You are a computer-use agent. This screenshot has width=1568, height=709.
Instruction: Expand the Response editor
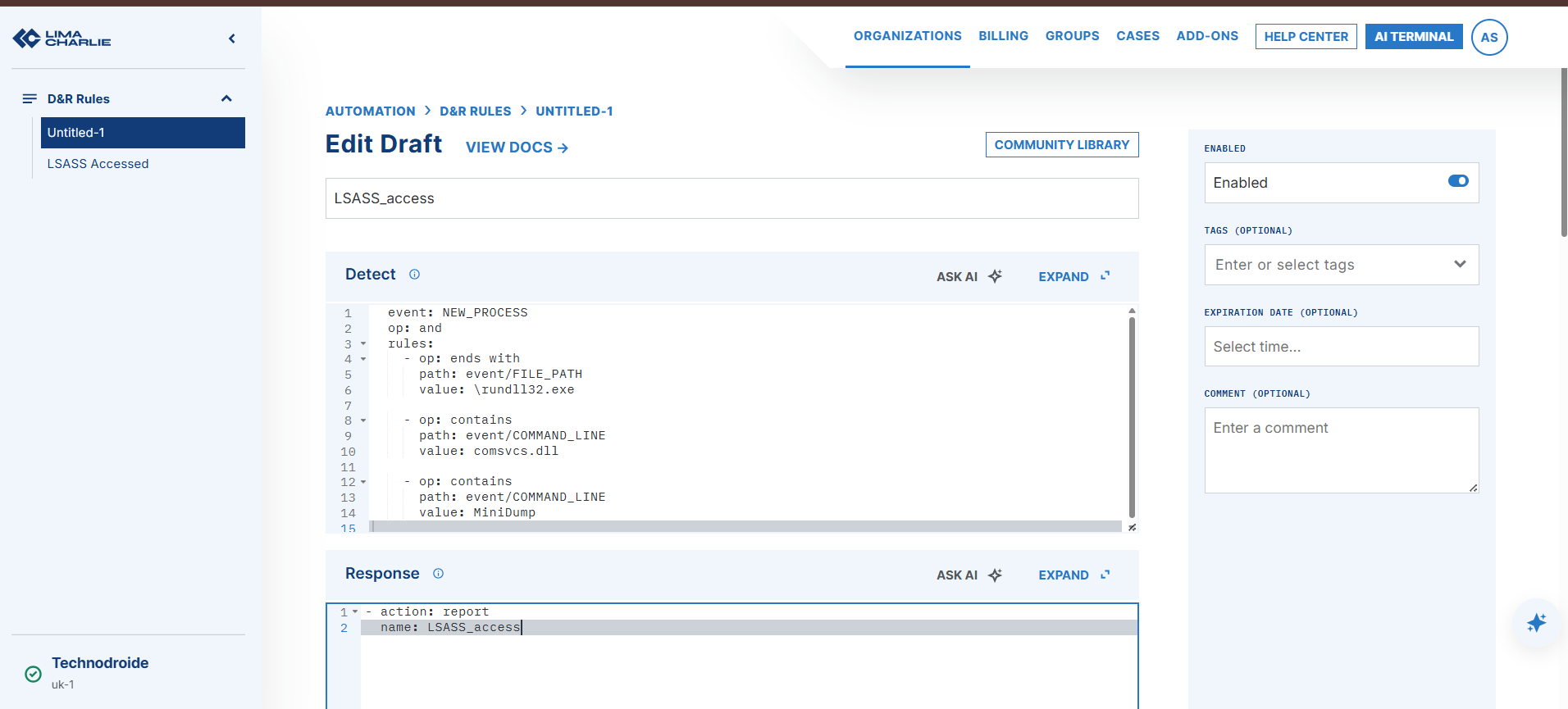[1073, 575]
